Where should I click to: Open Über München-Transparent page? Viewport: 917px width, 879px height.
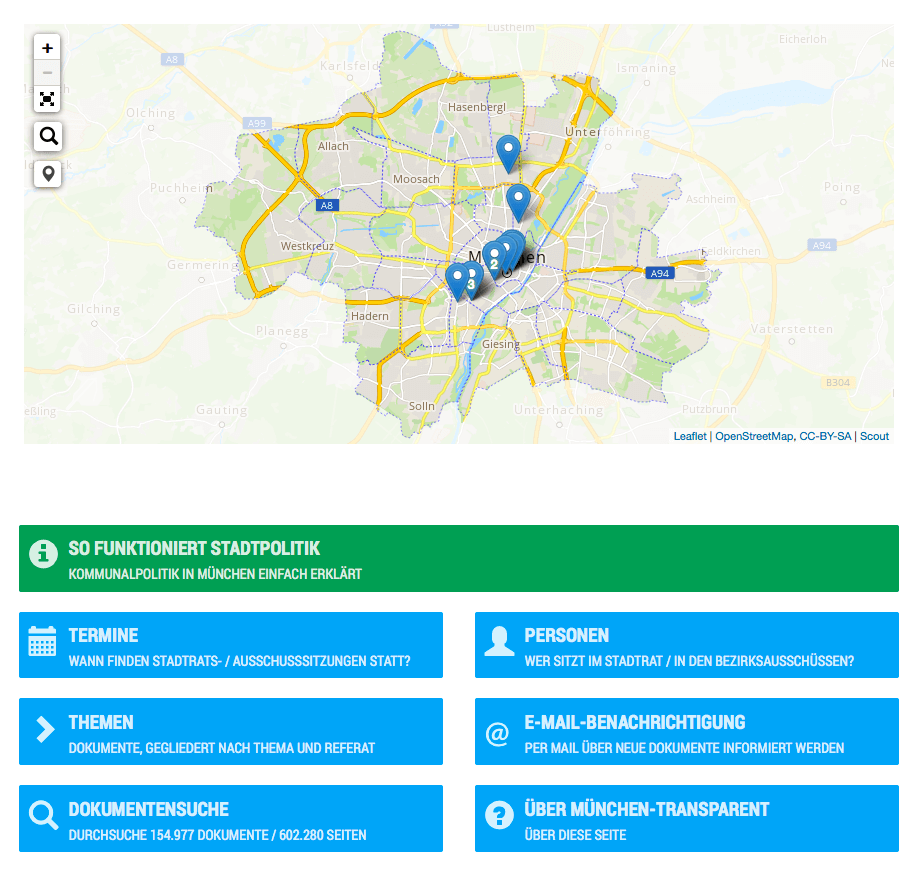coord(686,819)
